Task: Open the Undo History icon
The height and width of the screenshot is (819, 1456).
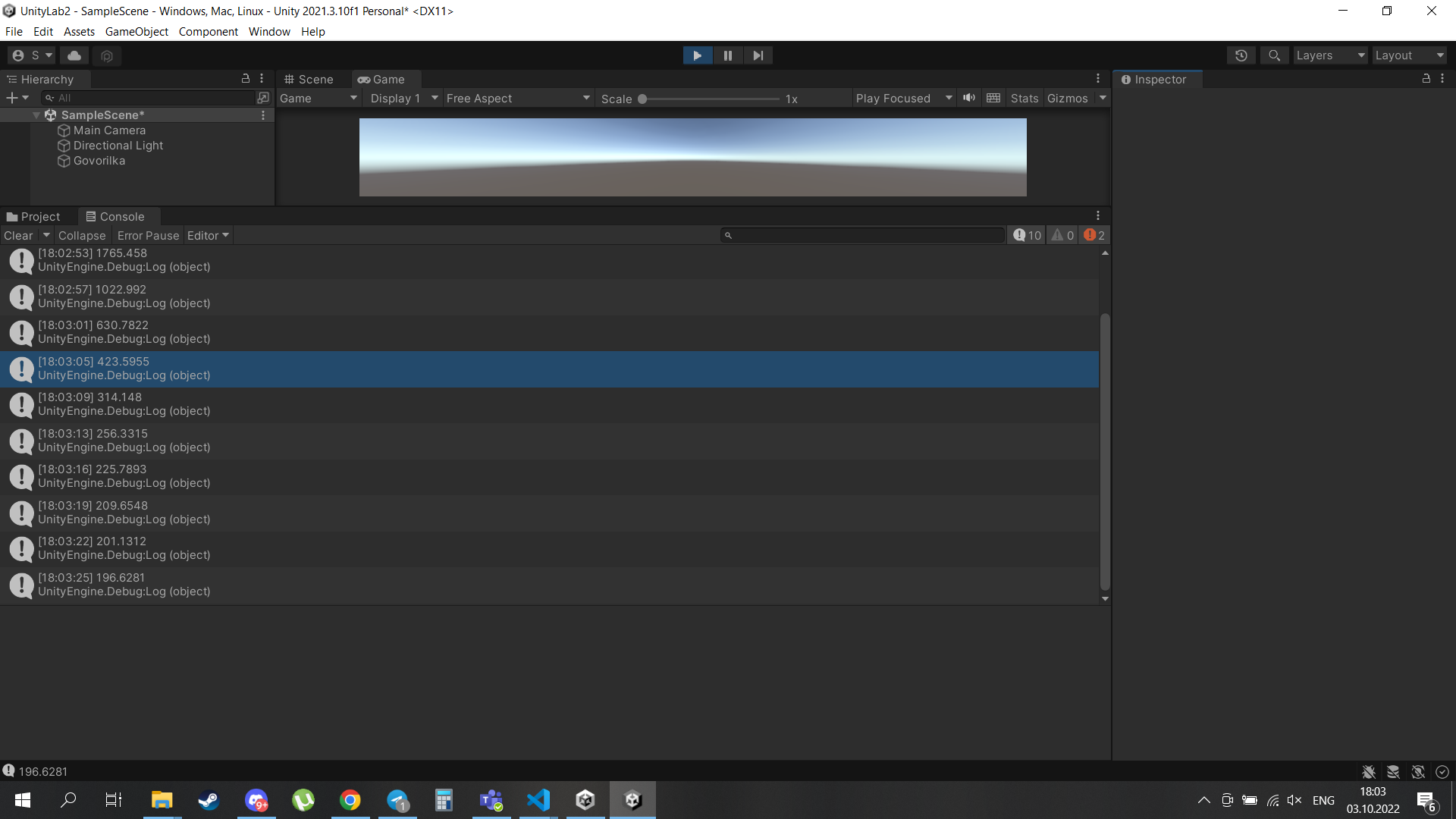Action: point(1241,55)
